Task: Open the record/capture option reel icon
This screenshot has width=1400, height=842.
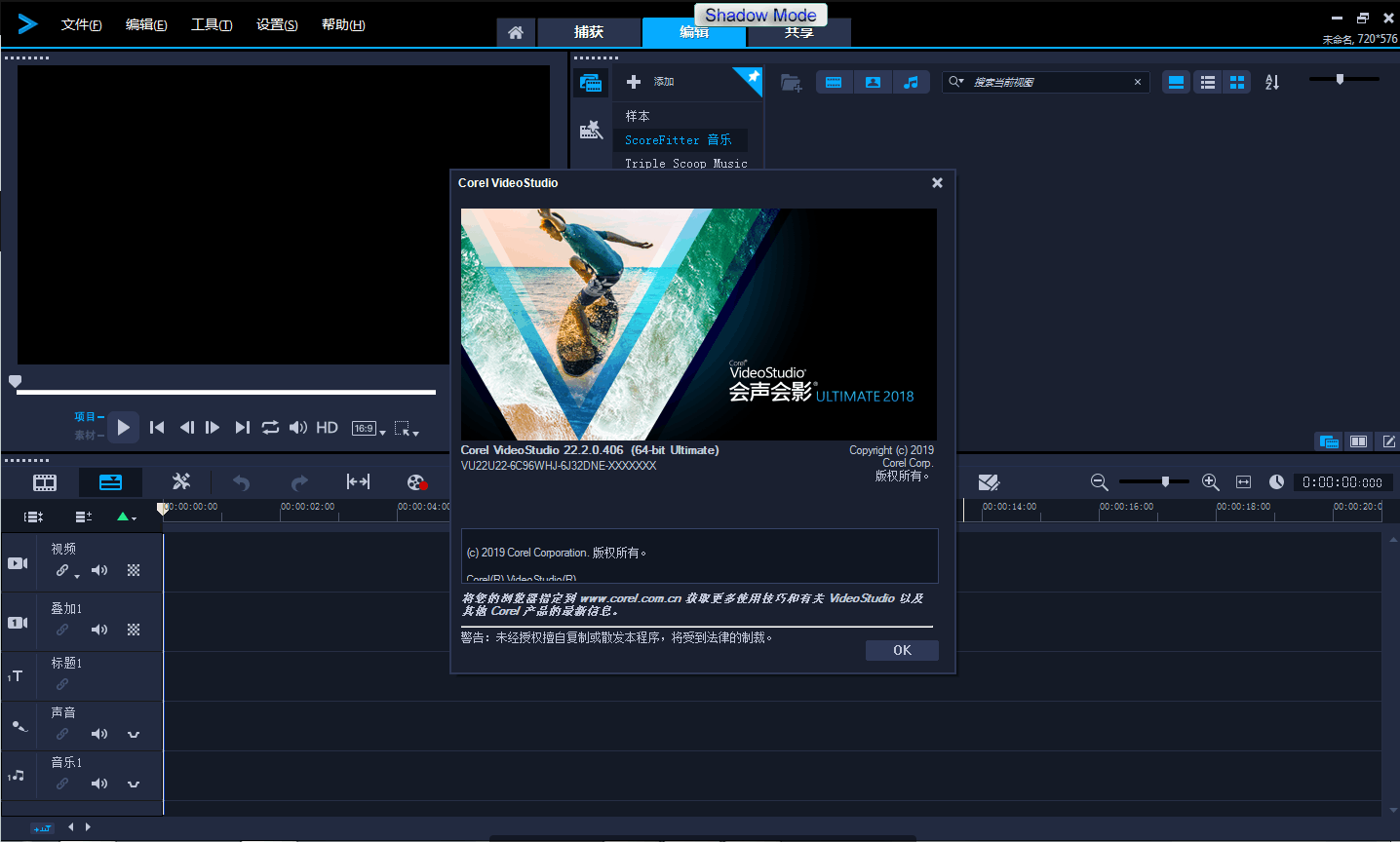Action: [x=417, y=482]
